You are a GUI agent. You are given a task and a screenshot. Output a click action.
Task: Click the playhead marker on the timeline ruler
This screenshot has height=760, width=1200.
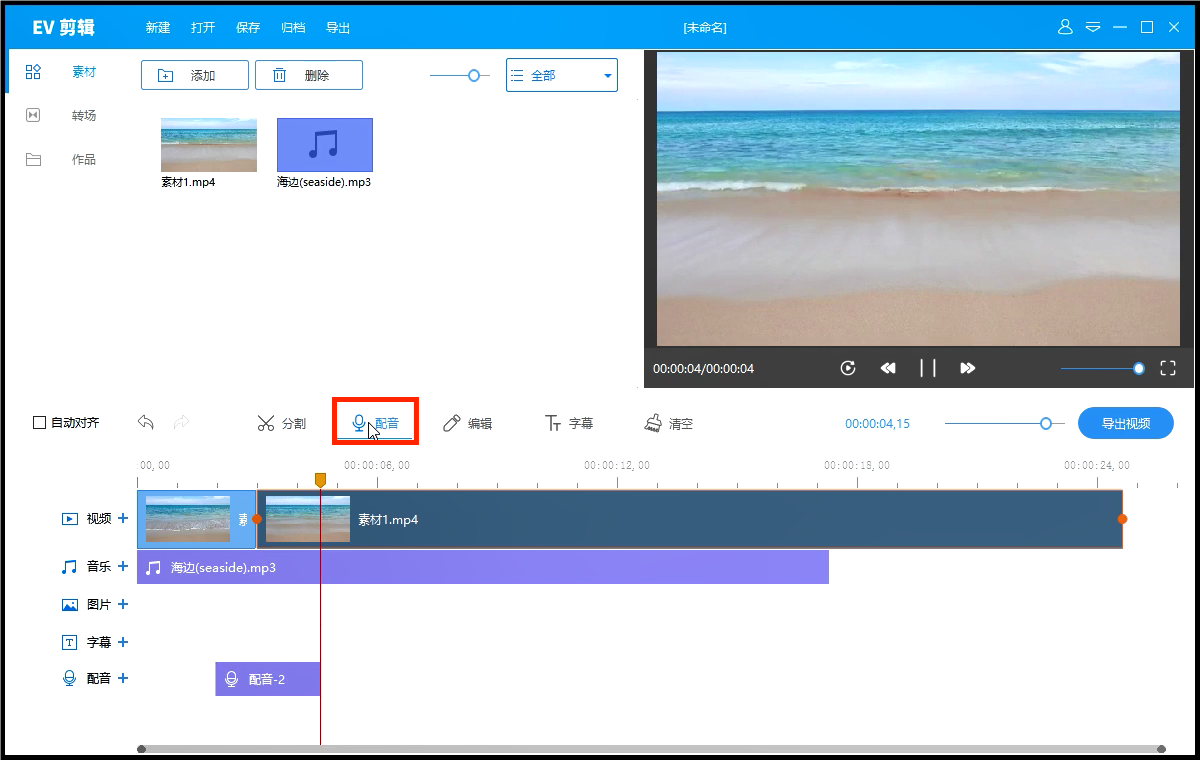[320, 480]
